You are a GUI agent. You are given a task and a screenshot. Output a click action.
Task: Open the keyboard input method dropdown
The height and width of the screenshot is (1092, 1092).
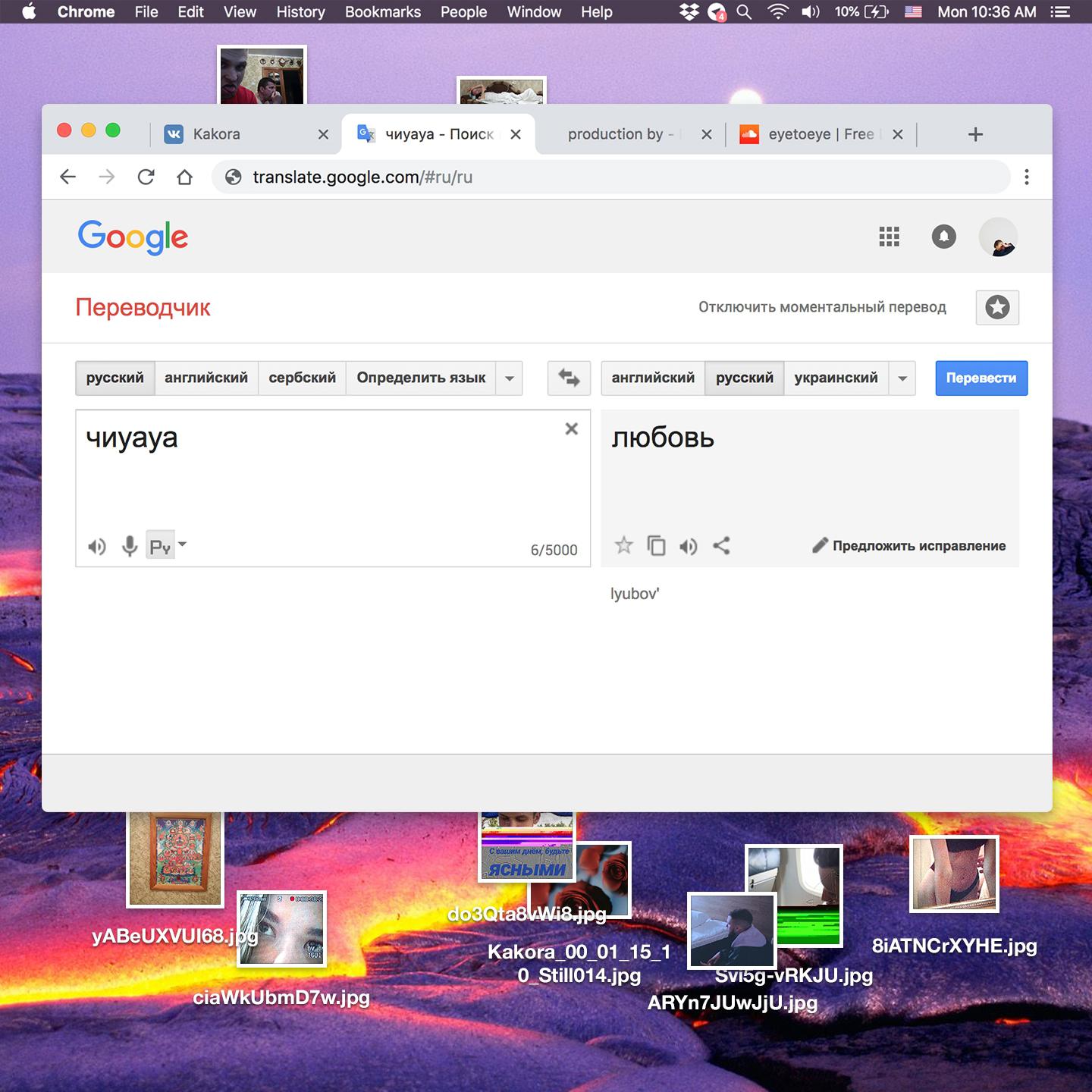(182, 544)
